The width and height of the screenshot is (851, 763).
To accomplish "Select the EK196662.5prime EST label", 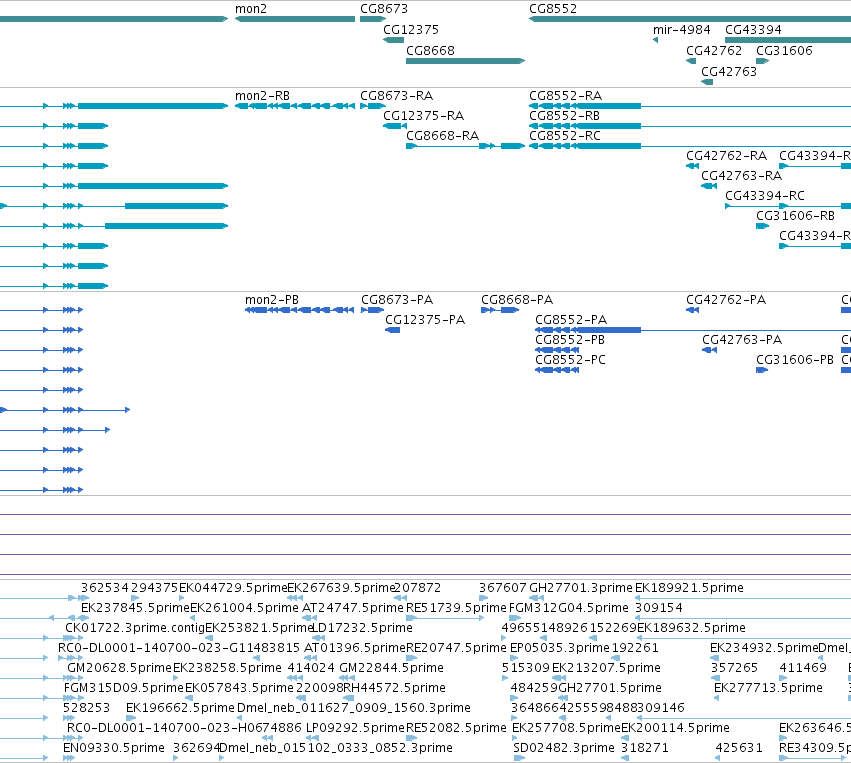I will tap(180, 708).
